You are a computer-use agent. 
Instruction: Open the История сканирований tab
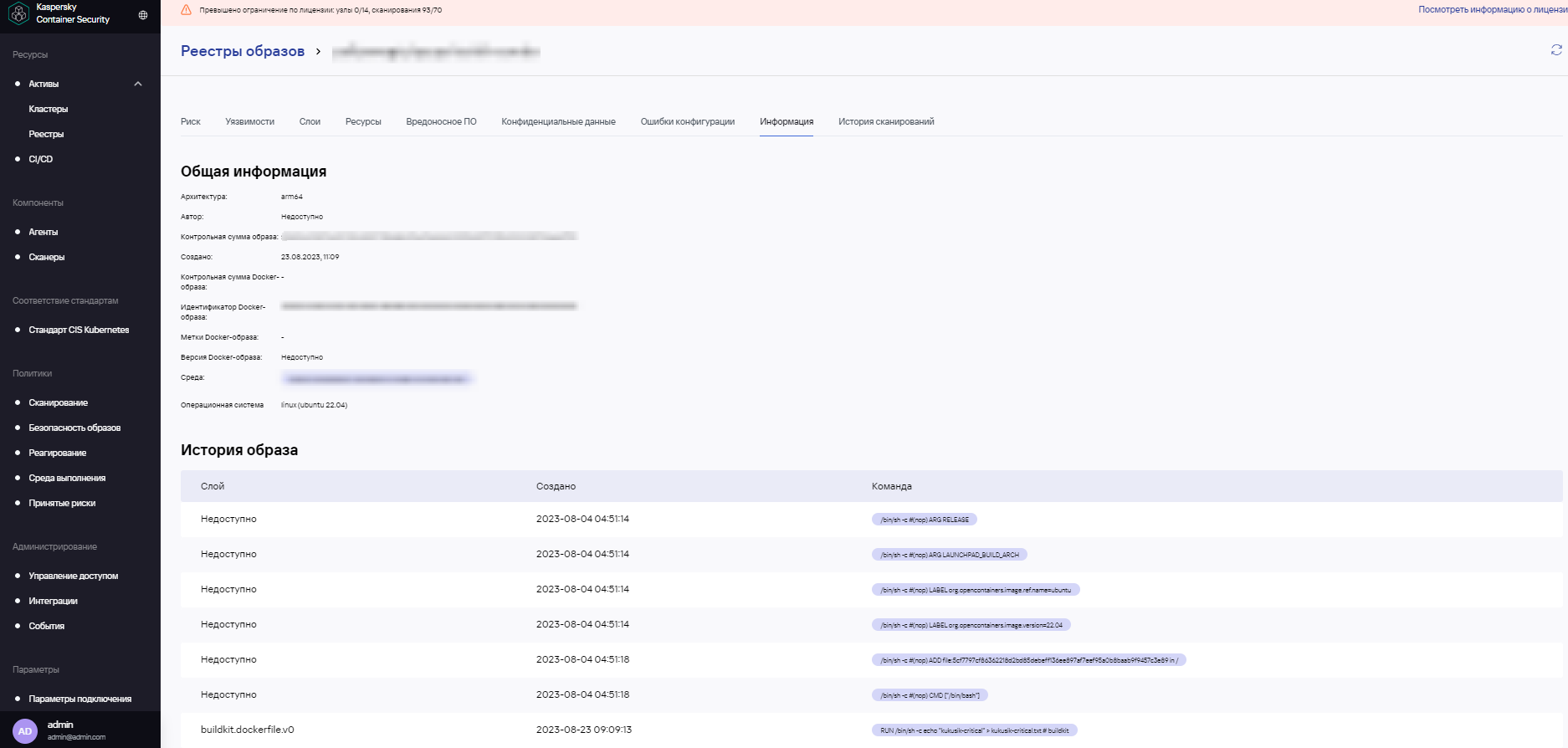tap(886, 121)
